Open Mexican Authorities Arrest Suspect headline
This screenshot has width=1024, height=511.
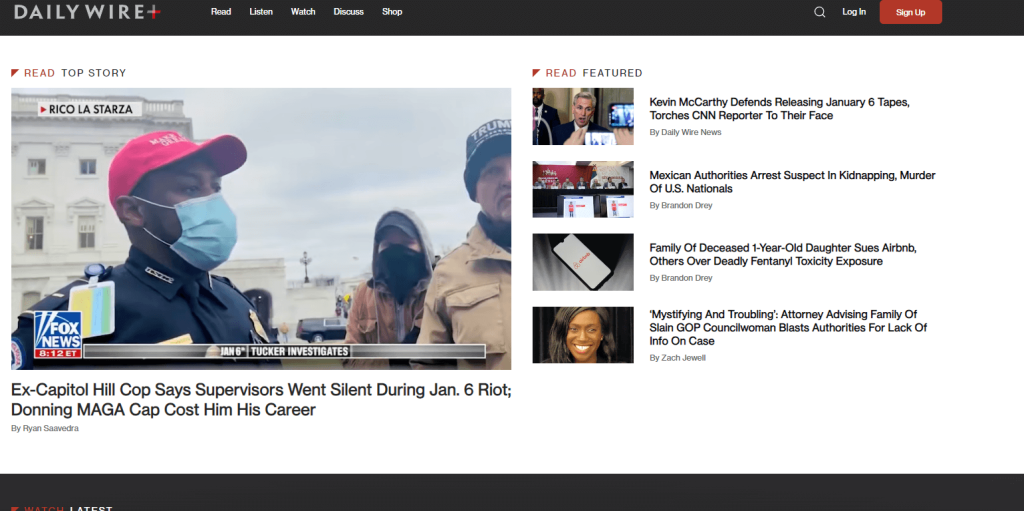point(792,182)
